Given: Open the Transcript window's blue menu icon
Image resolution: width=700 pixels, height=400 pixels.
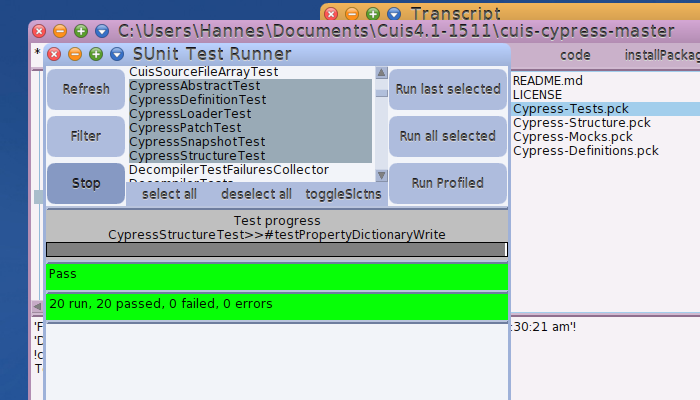Looking at the screenshot, I should click(394, 14).
